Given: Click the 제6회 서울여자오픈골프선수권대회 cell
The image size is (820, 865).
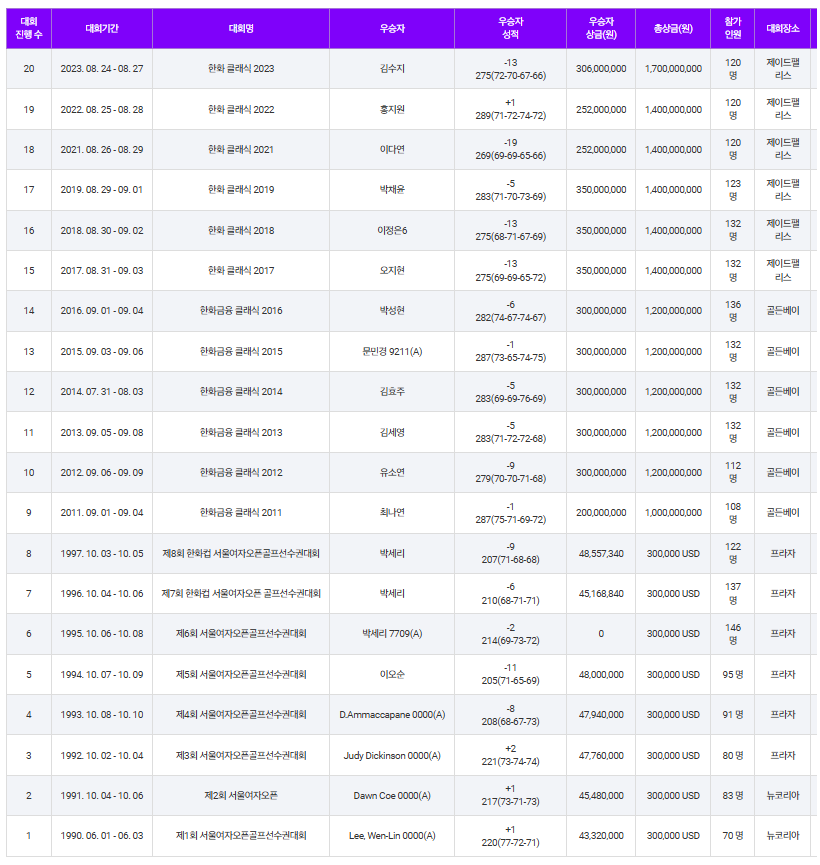Looking at the screenshot, I should [241, 634].
